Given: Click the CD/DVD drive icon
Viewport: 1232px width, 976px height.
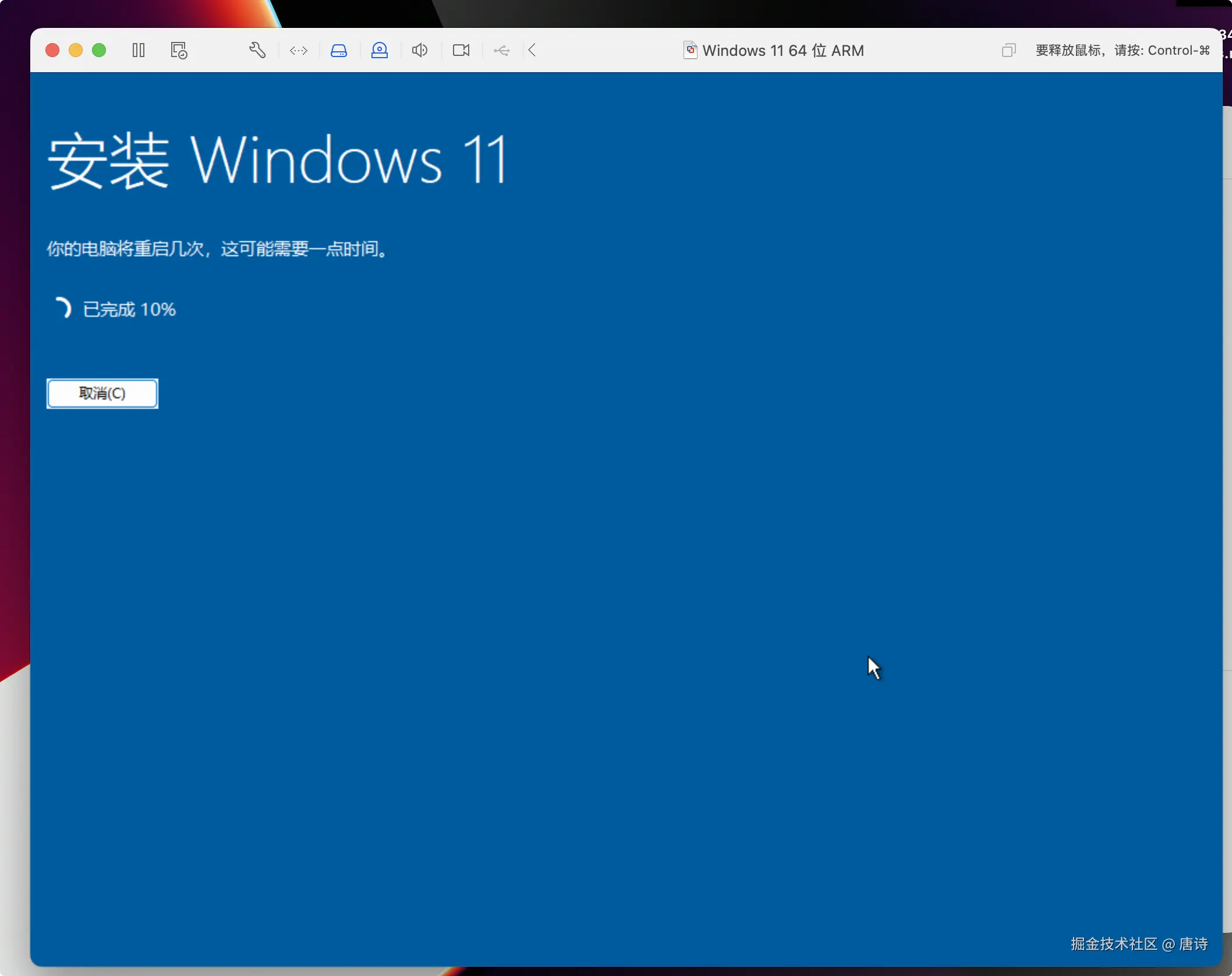Looking at the screenshot, I should (x=380, y=51).
